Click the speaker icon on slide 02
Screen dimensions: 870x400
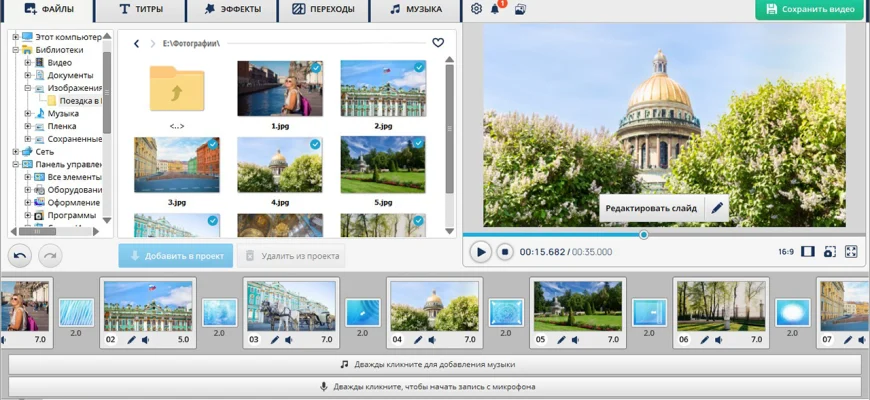point(145,340)
